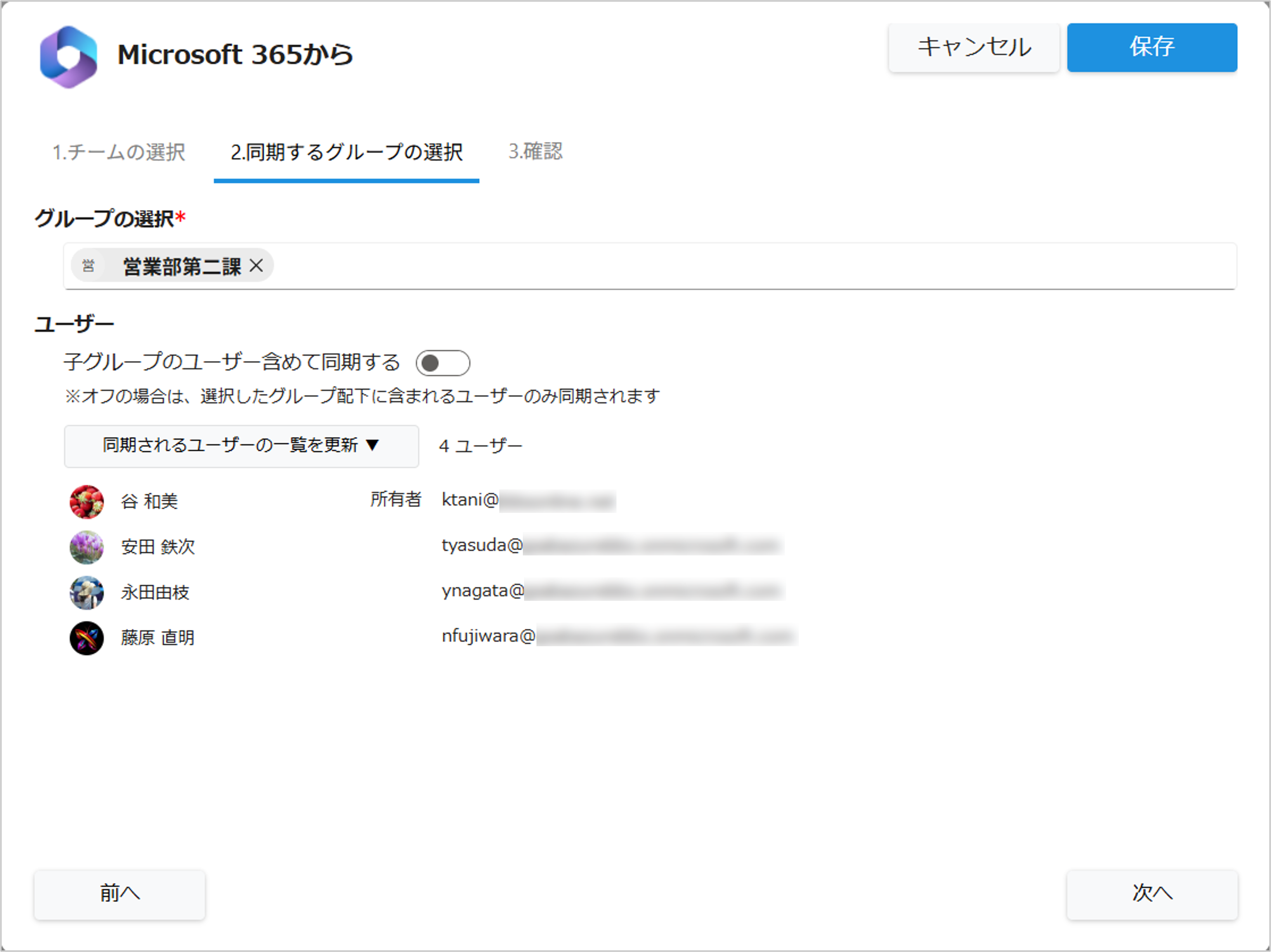Click 藤原 直明's dark avatar icon
The height and width of the screenshot is (952, 1271).
click(87, 638)
